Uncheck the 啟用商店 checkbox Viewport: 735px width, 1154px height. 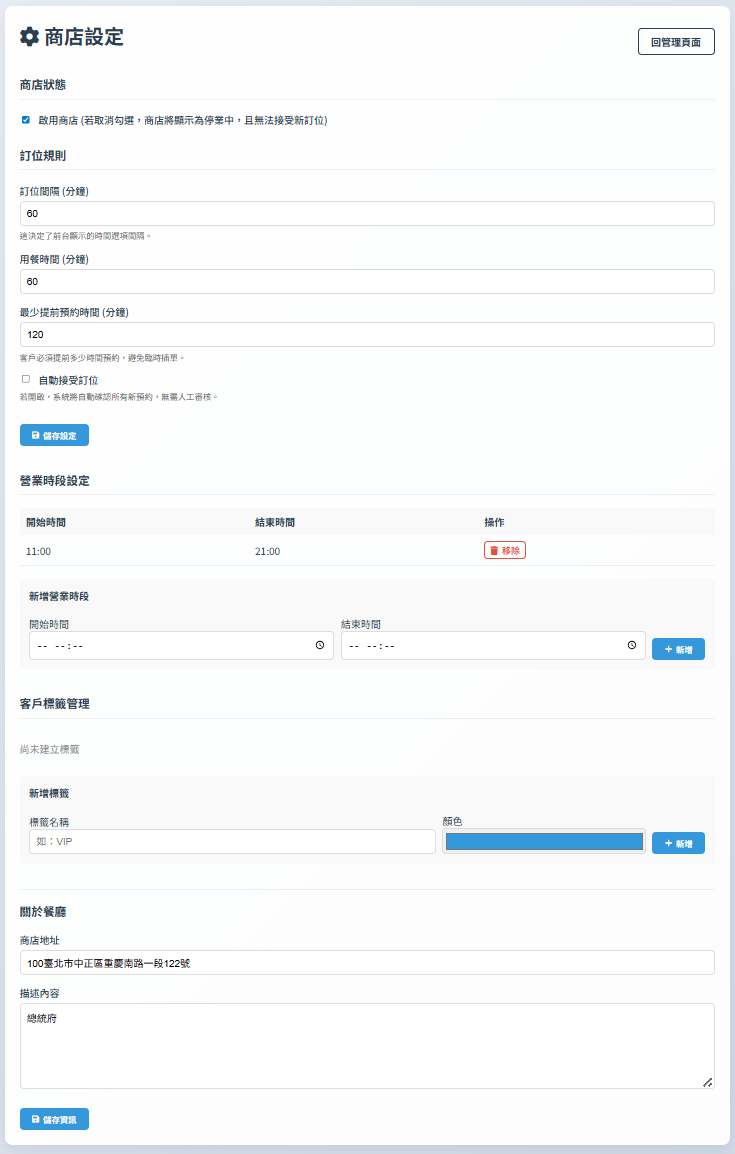point(26,119)
